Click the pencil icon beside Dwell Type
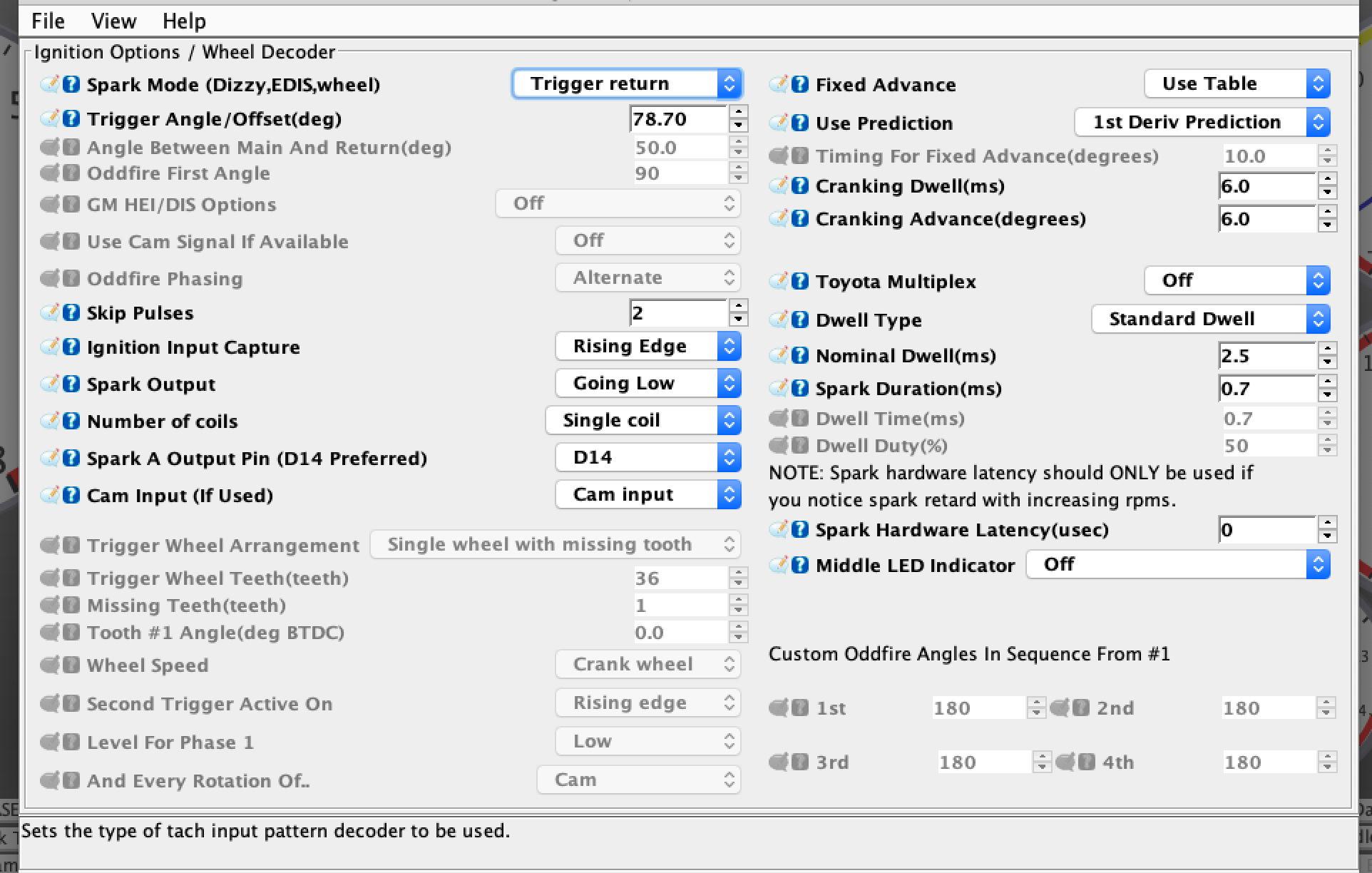This screenshot has width=1372, height=873. coord(779,320)
